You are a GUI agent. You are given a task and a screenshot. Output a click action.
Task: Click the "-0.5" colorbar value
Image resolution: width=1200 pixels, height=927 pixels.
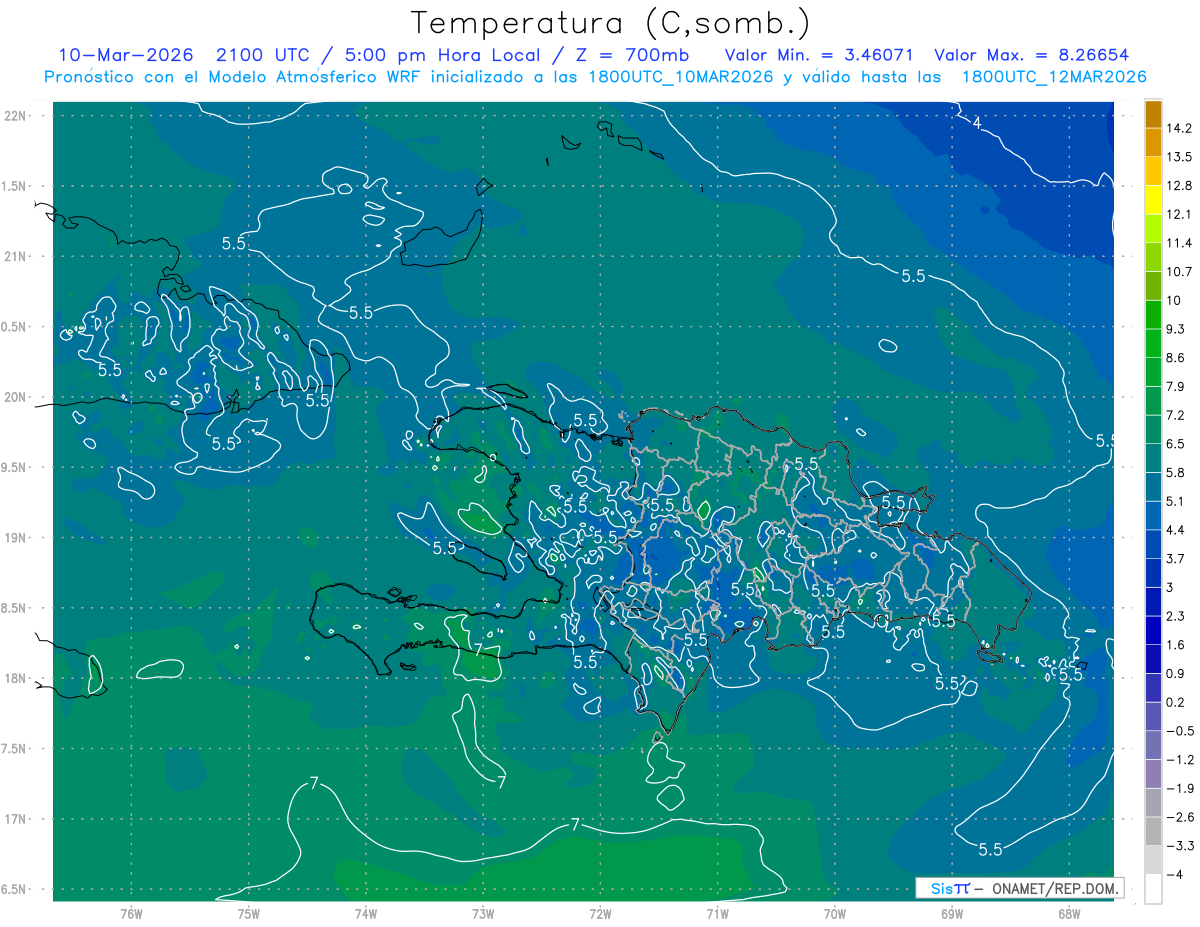point(1180,731)
